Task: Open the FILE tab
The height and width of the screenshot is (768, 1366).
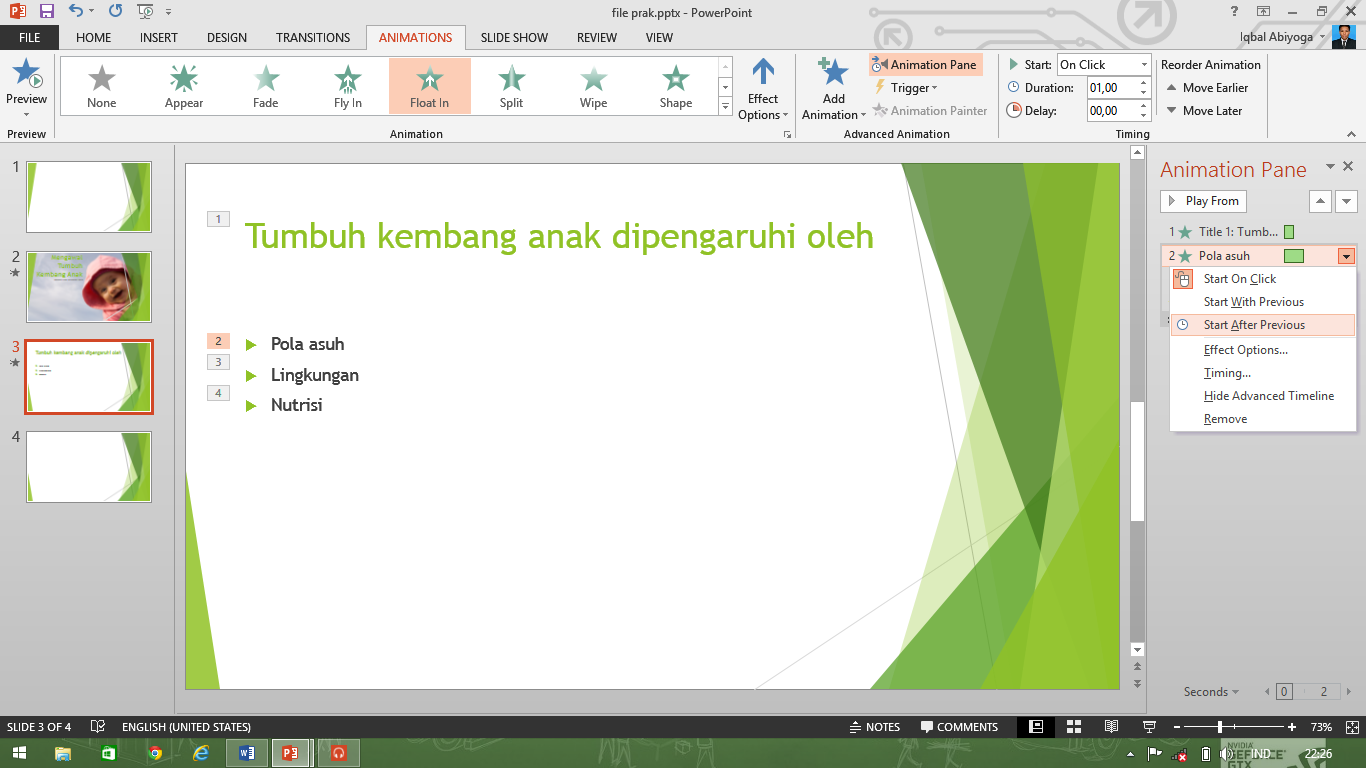Action: pos(29,37)
